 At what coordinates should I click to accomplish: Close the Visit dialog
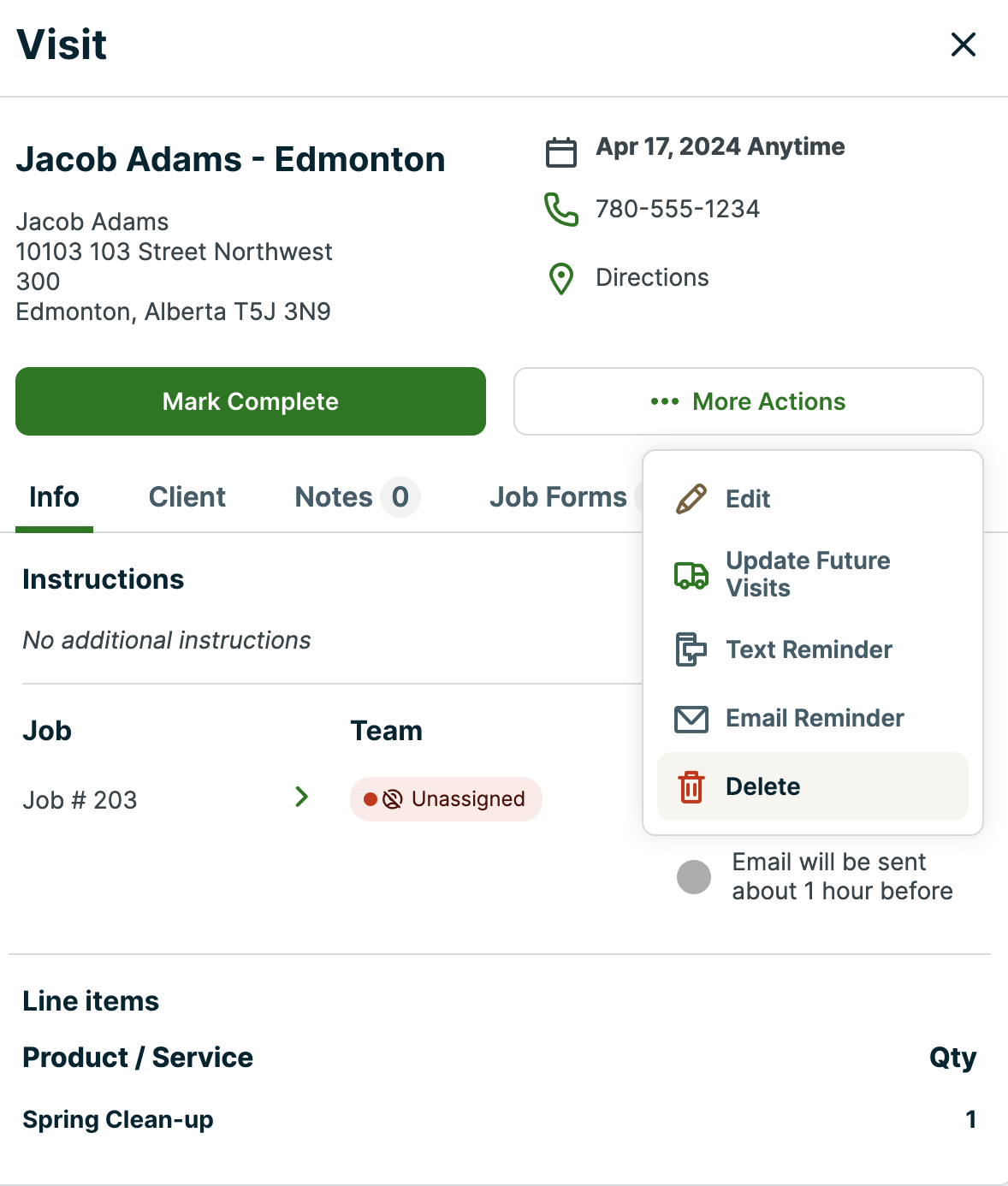[964, 44]
